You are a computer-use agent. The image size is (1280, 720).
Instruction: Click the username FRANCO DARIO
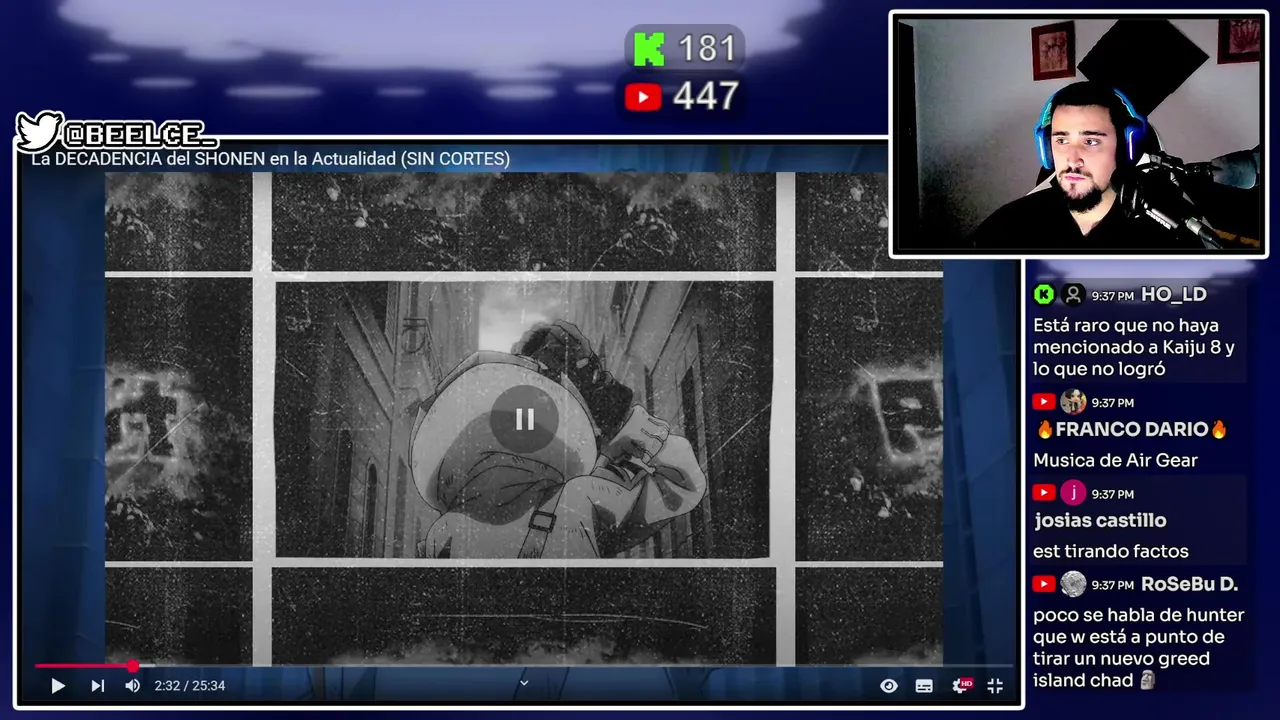[1131, 429]
